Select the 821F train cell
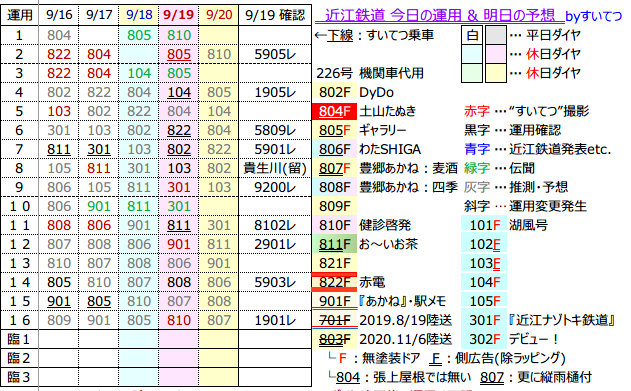 [334, 263]
